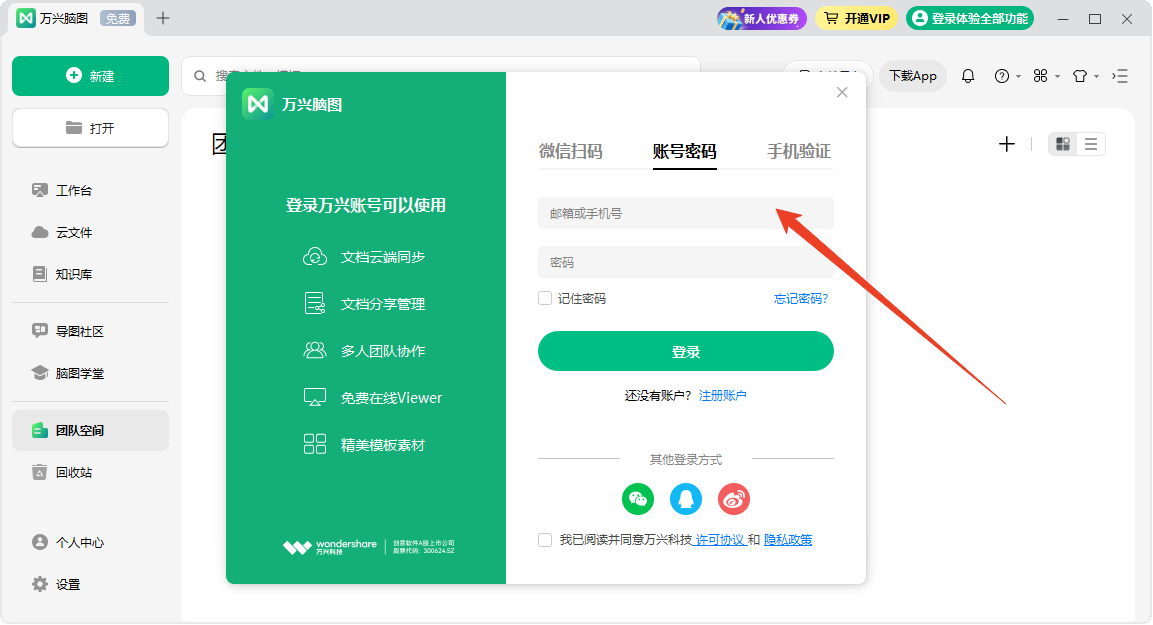This screenshot has width=1153, height=625.
Task: Expand the skin theme shirt dropdown
Action: [x=1085, y=76]
